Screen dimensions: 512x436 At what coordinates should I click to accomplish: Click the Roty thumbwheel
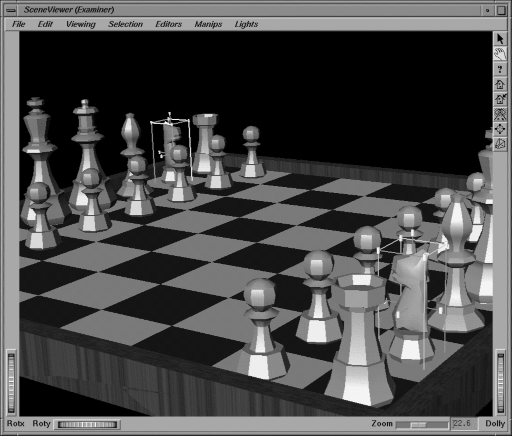point(87,424)
